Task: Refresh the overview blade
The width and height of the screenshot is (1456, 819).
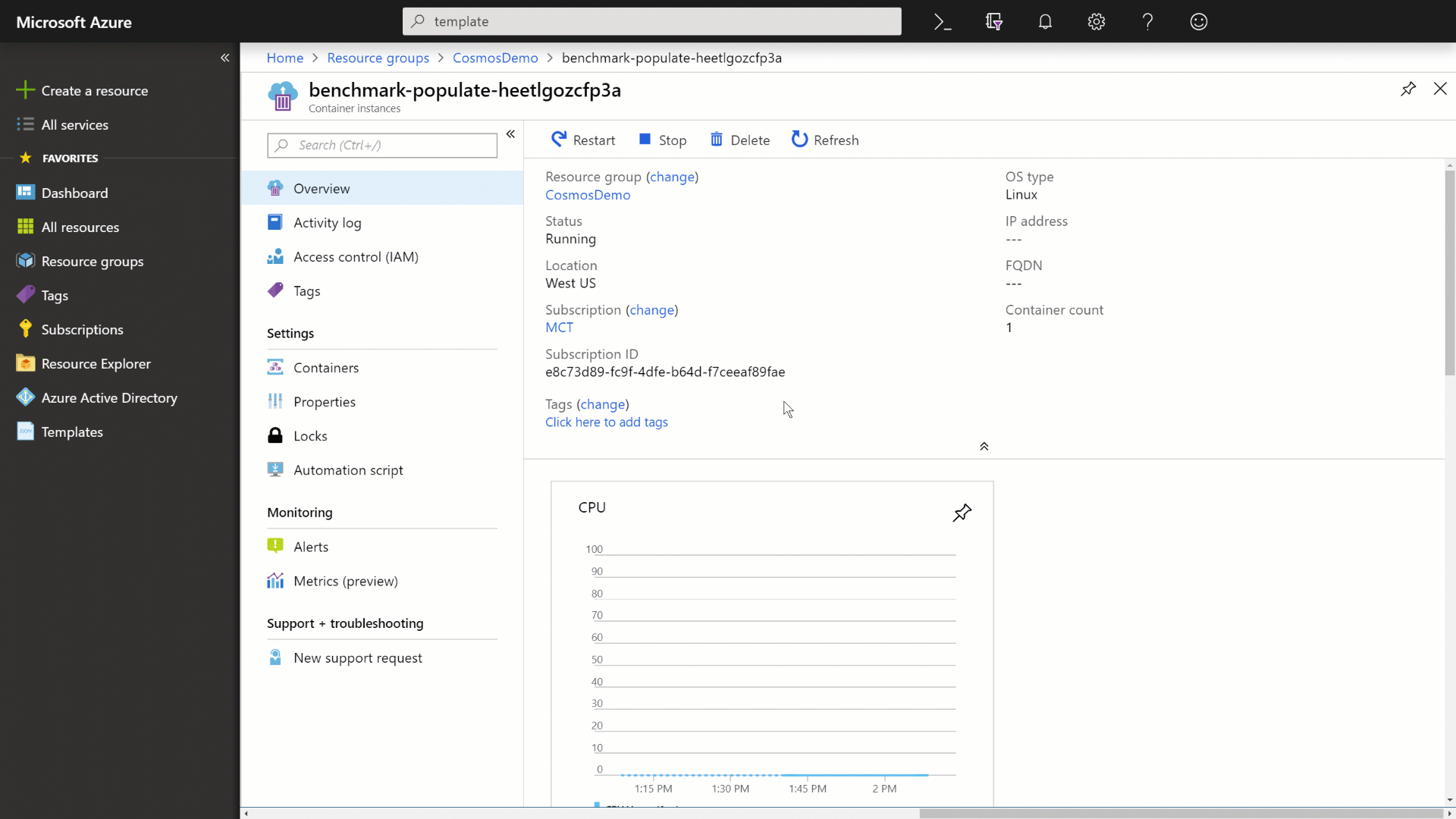Action: click(824, 140)
